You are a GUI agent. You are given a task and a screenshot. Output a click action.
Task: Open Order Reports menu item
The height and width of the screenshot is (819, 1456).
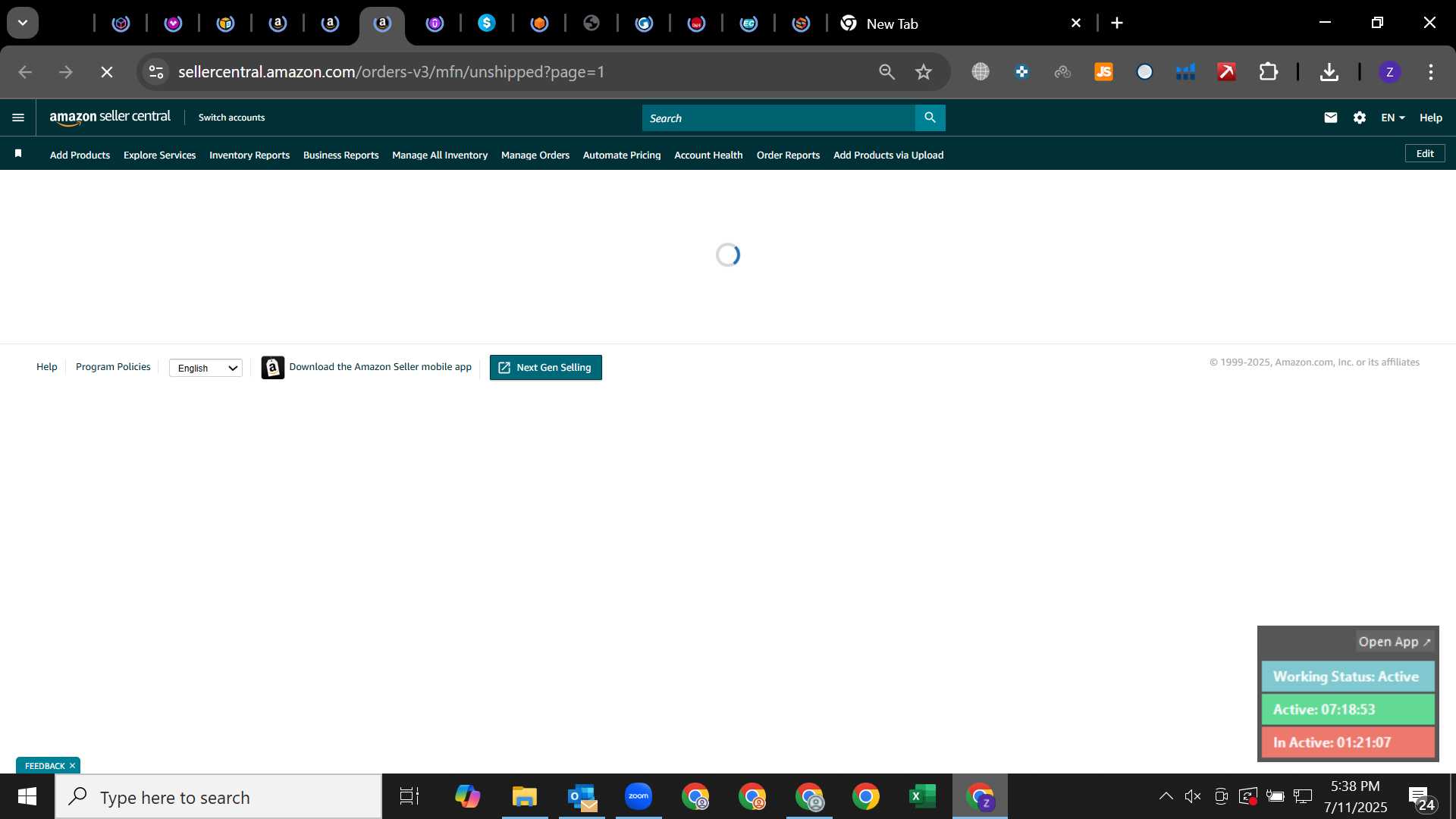pyautogui.click(x=788, y=155)
